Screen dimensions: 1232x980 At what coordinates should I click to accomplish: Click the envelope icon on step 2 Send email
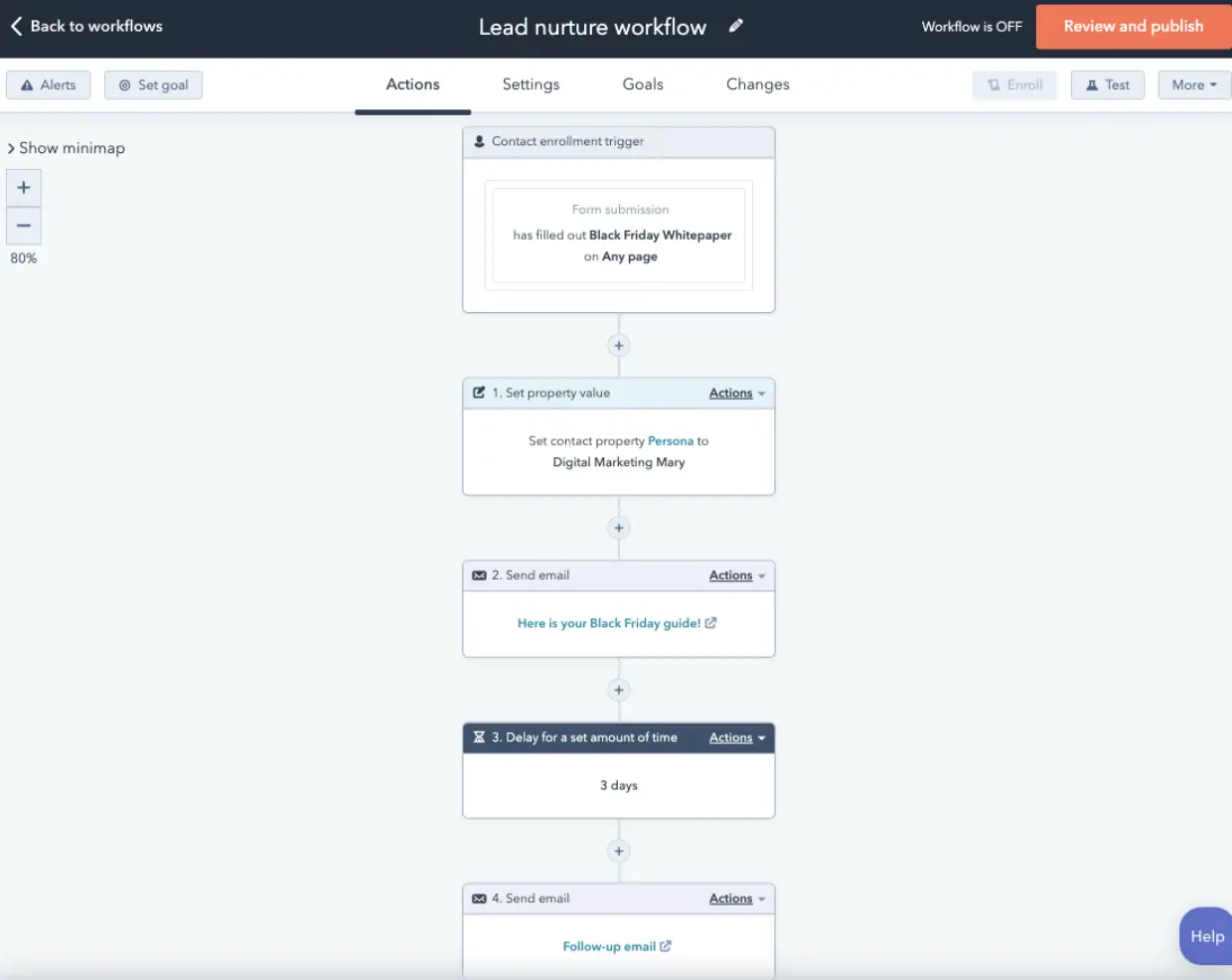point(478,574)
